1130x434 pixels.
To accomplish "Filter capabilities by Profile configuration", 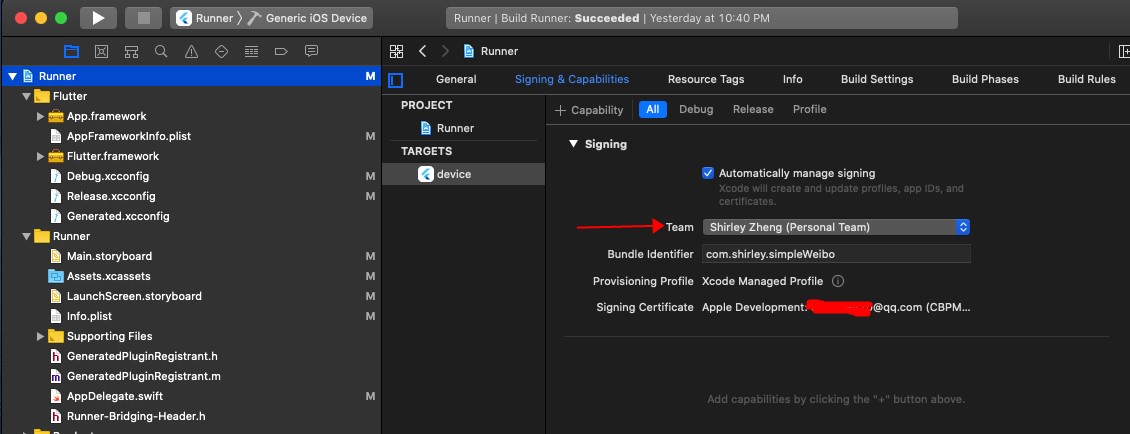I will (809, 110).
